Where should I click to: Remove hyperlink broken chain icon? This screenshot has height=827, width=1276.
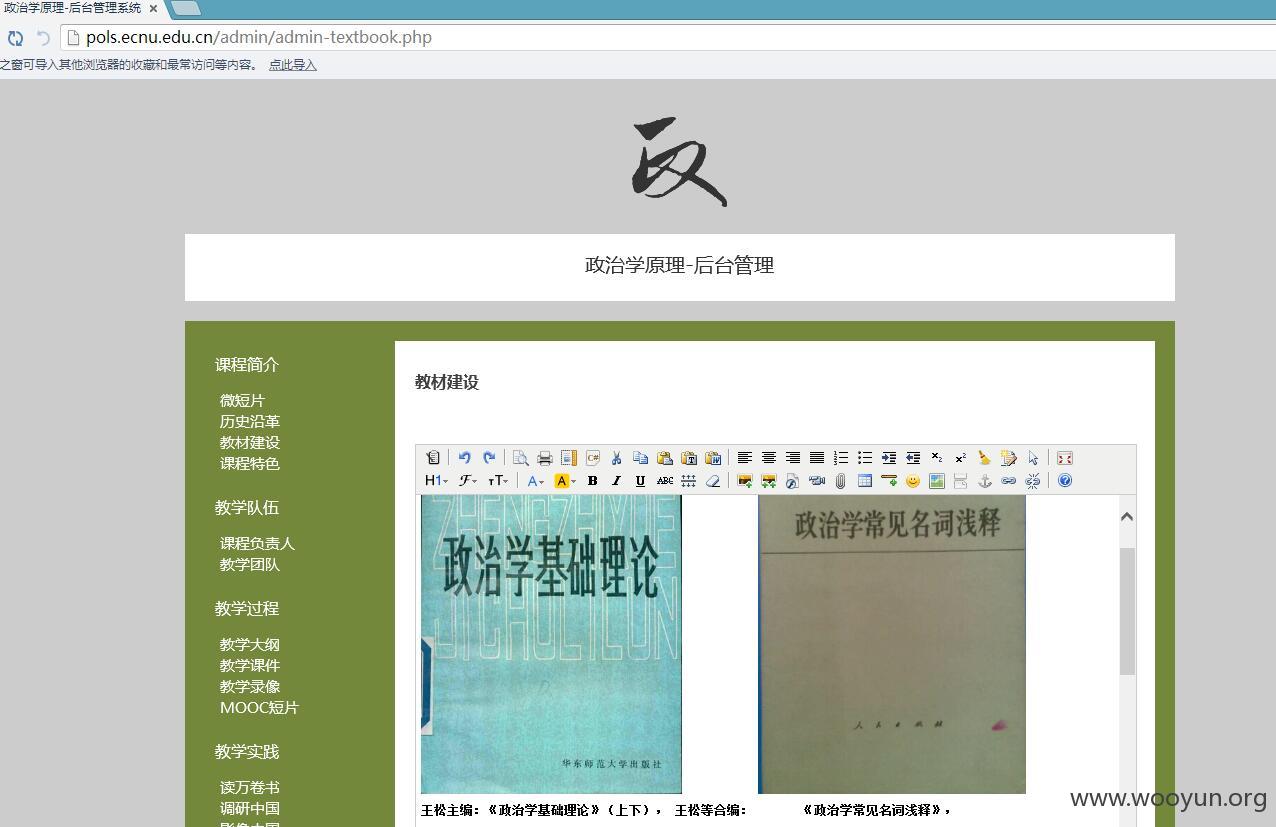pyautogui.click(x=1032, y=481)
